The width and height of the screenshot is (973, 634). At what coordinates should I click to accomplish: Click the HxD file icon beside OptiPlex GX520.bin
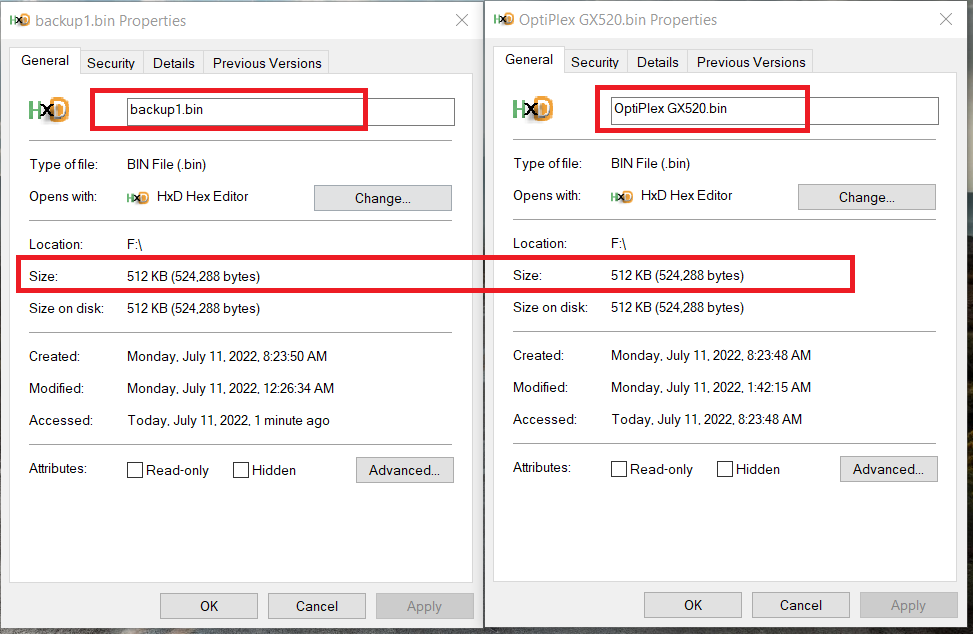(532, 109)
